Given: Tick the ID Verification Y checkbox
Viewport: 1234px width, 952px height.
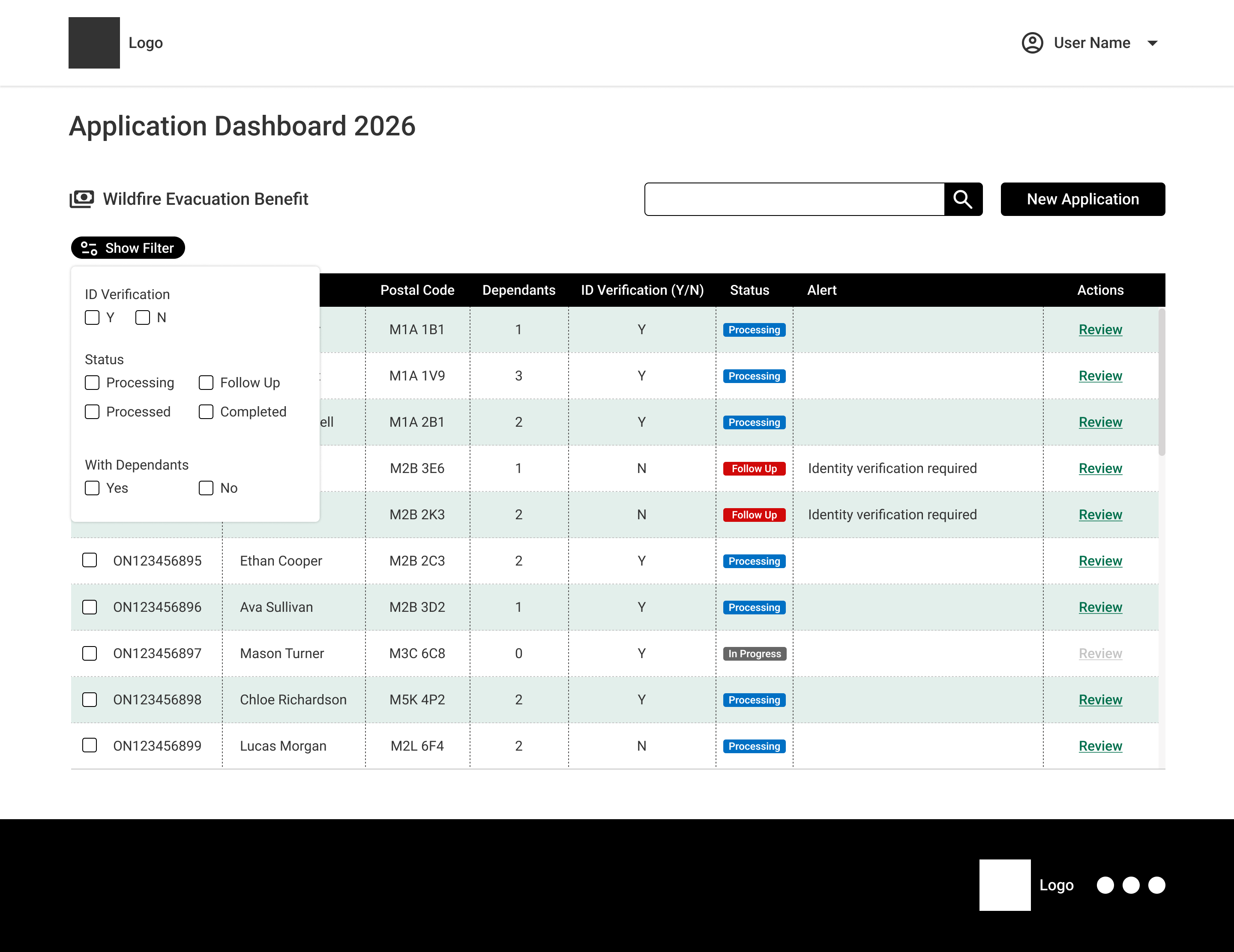Looking at the screenshot, I should tap(92, 317).
